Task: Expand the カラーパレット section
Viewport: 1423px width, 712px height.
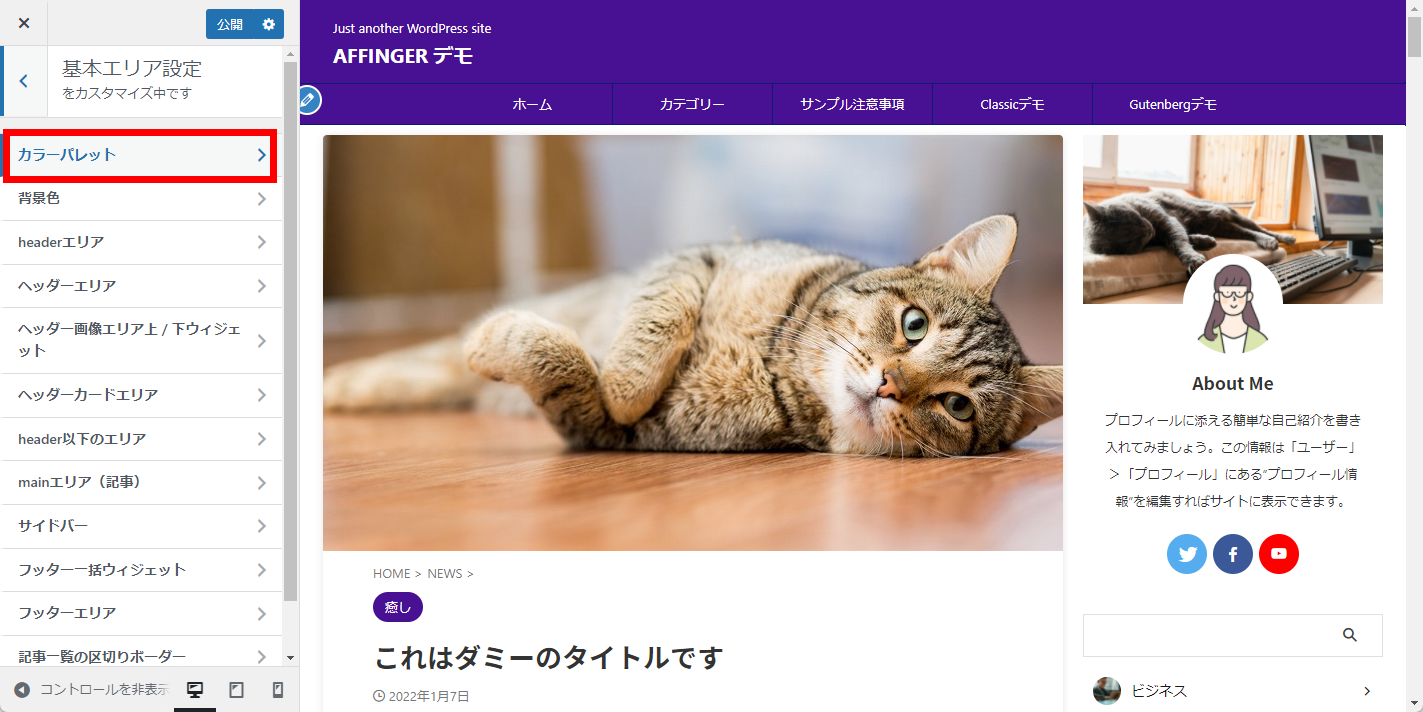Action: 141,155
